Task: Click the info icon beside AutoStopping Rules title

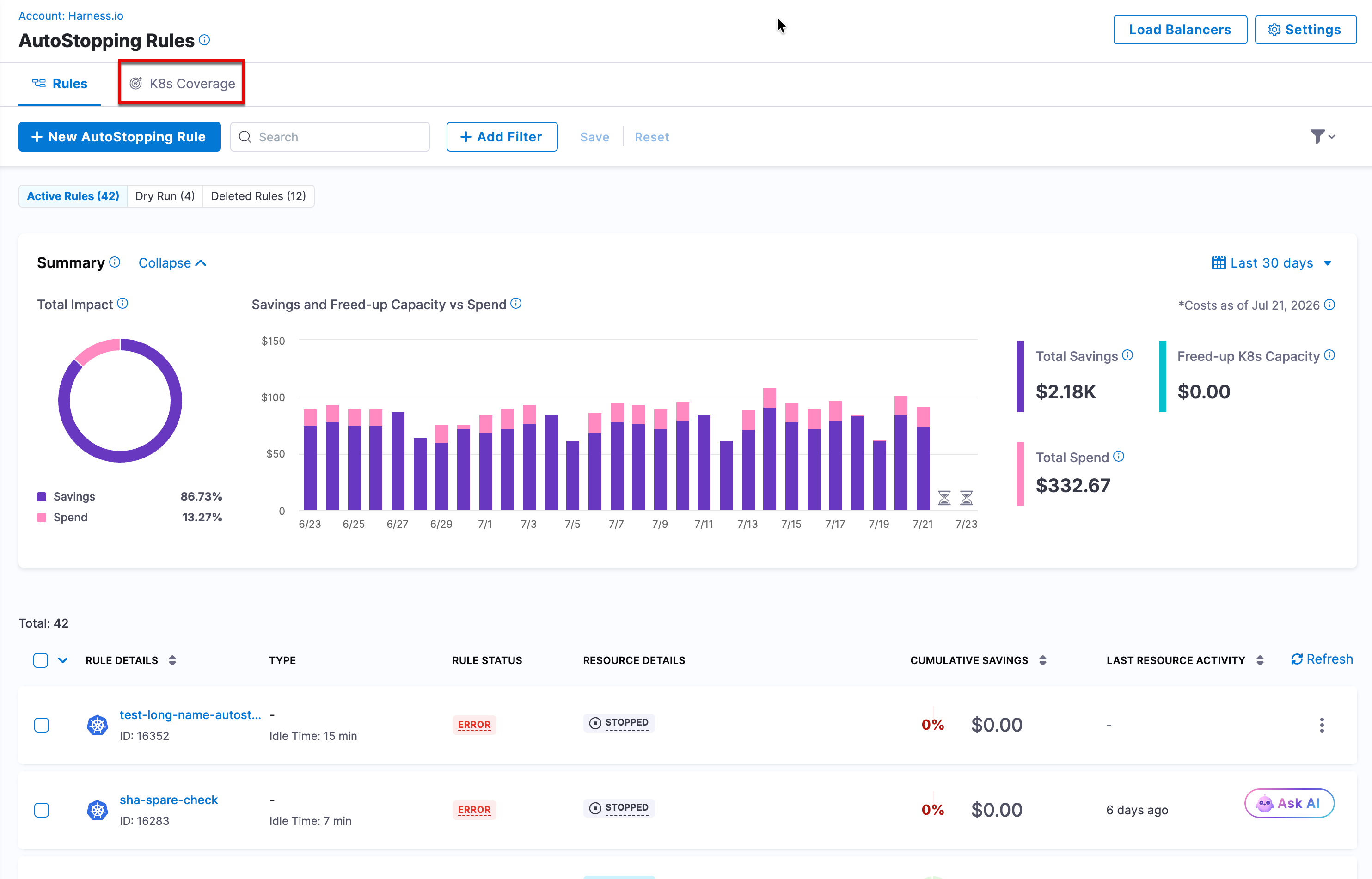Action: coord(204,40)
